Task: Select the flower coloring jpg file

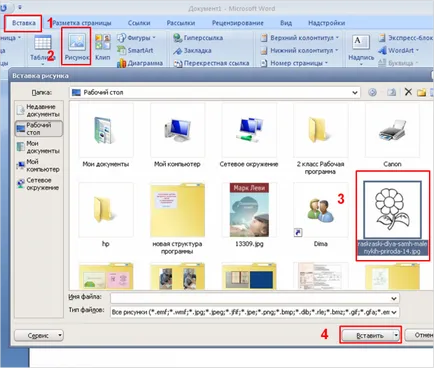Action: (392, 217)
